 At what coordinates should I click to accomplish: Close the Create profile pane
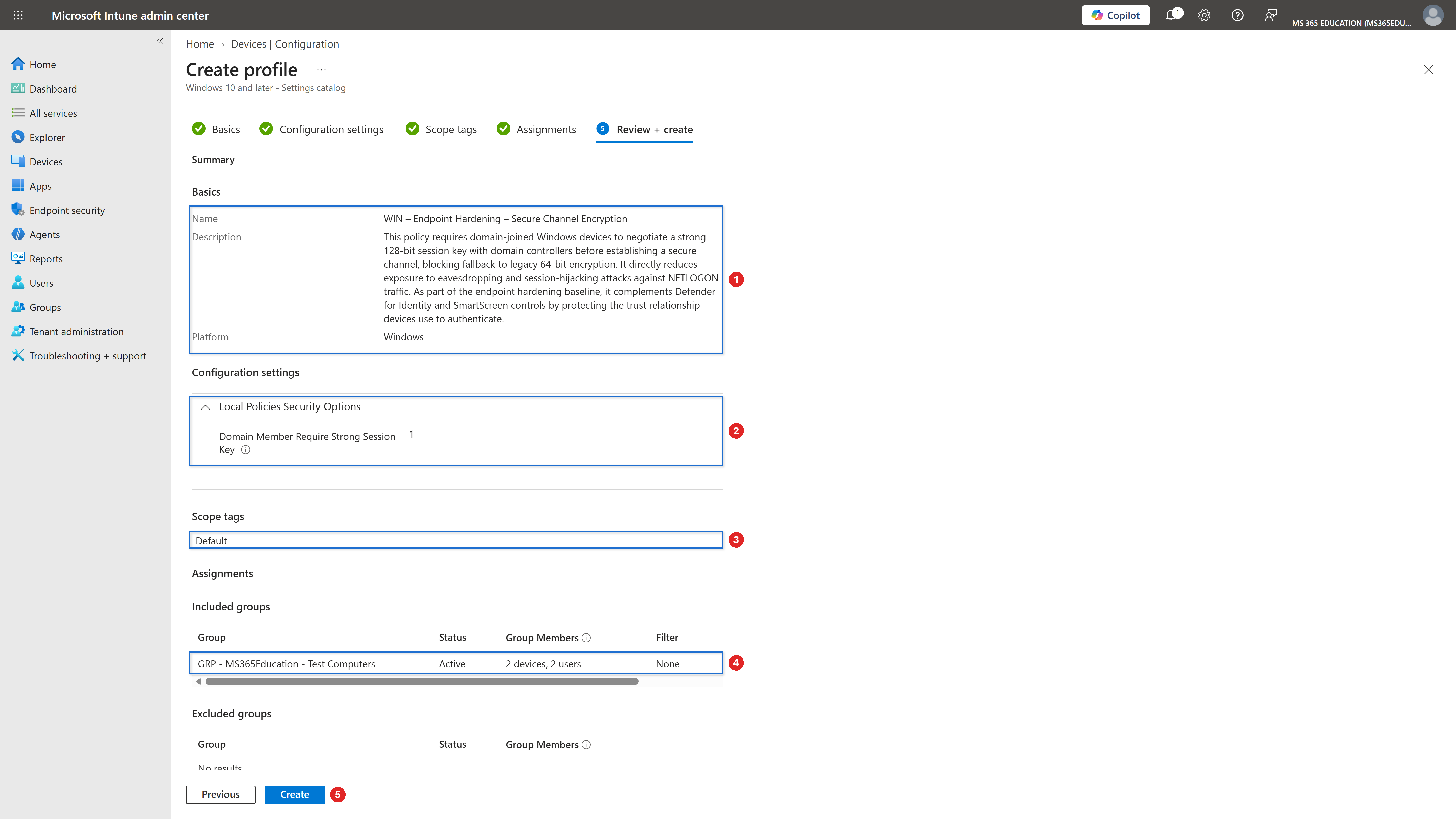pos(1428,70)
